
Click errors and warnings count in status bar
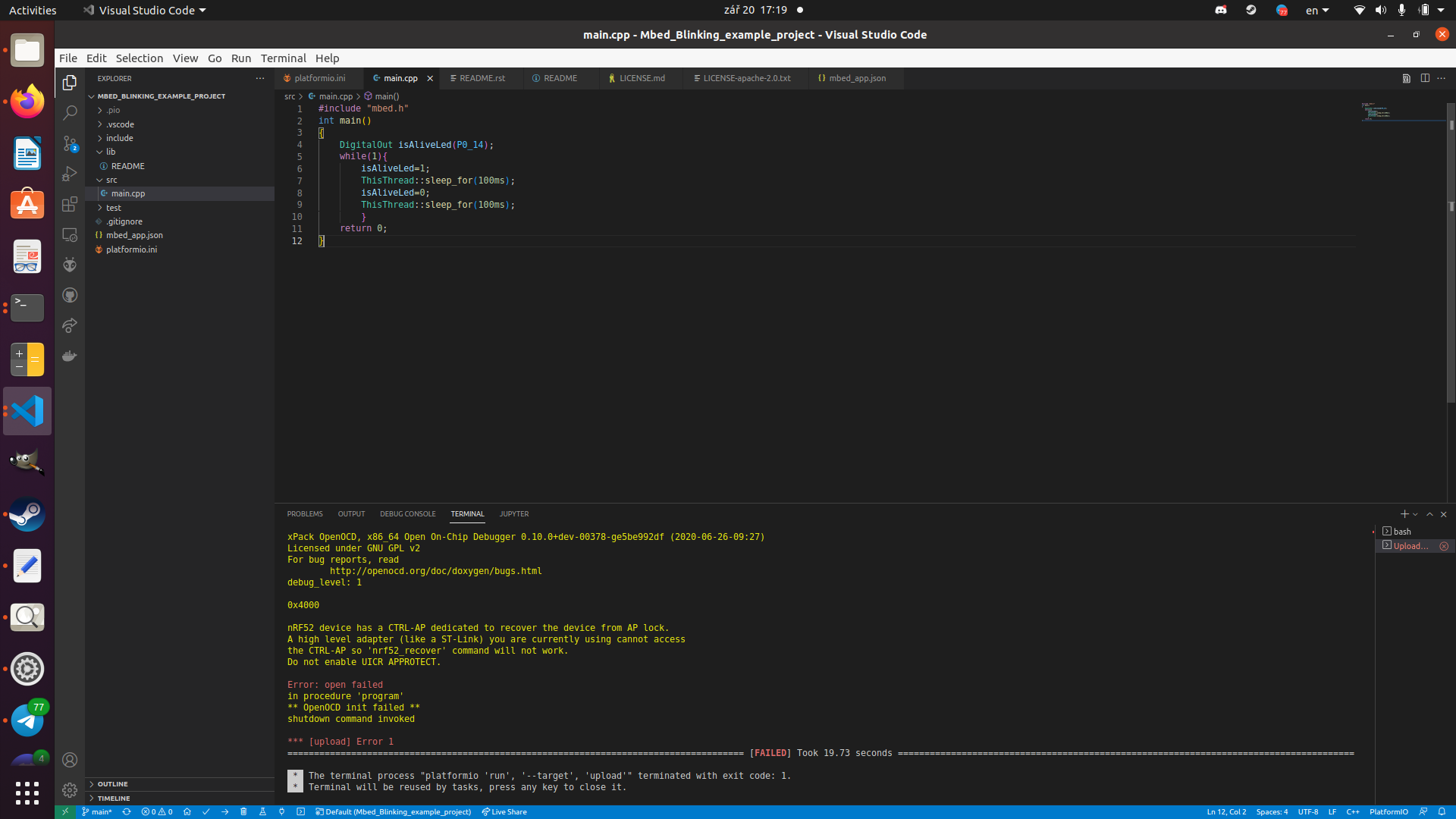coord(157,811)
